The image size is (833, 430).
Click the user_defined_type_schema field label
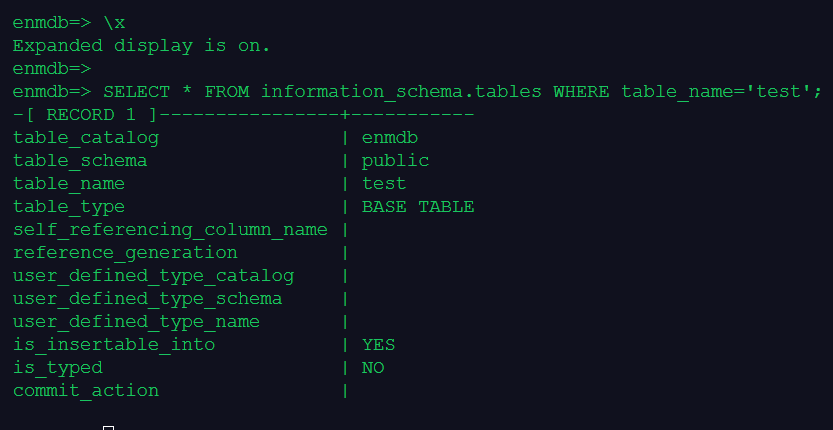point(147,299)
